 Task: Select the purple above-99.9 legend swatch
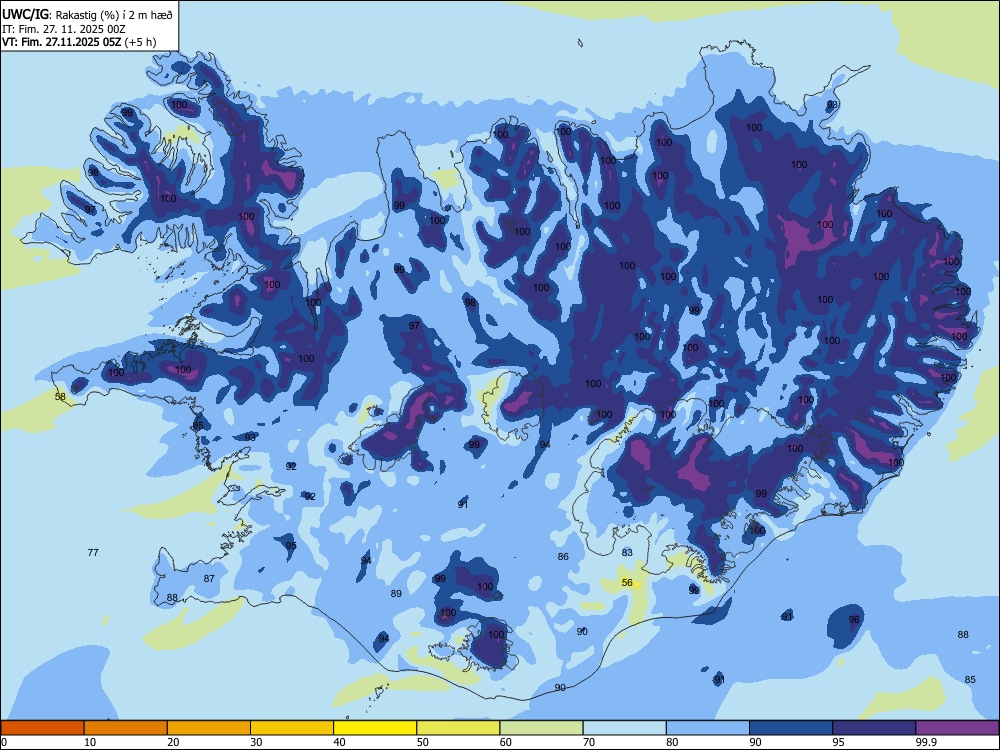tap(957, 728)
